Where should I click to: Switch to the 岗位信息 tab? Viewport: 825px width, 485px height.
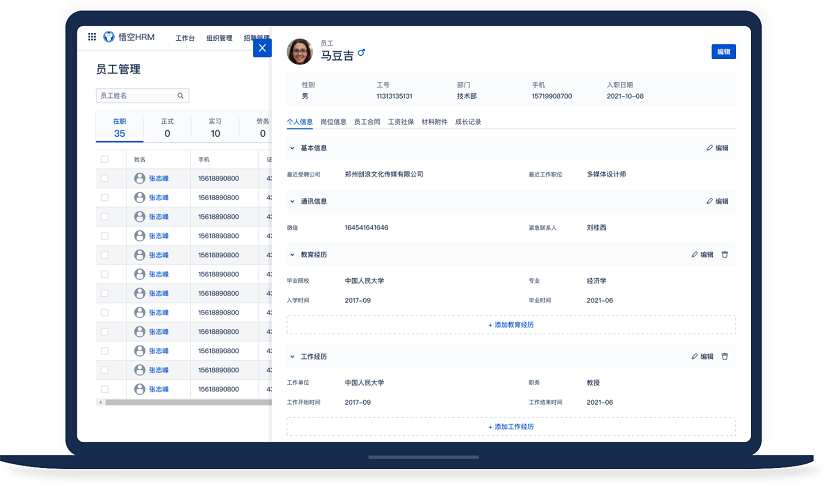pyautogui.click(x=333, y=122)
